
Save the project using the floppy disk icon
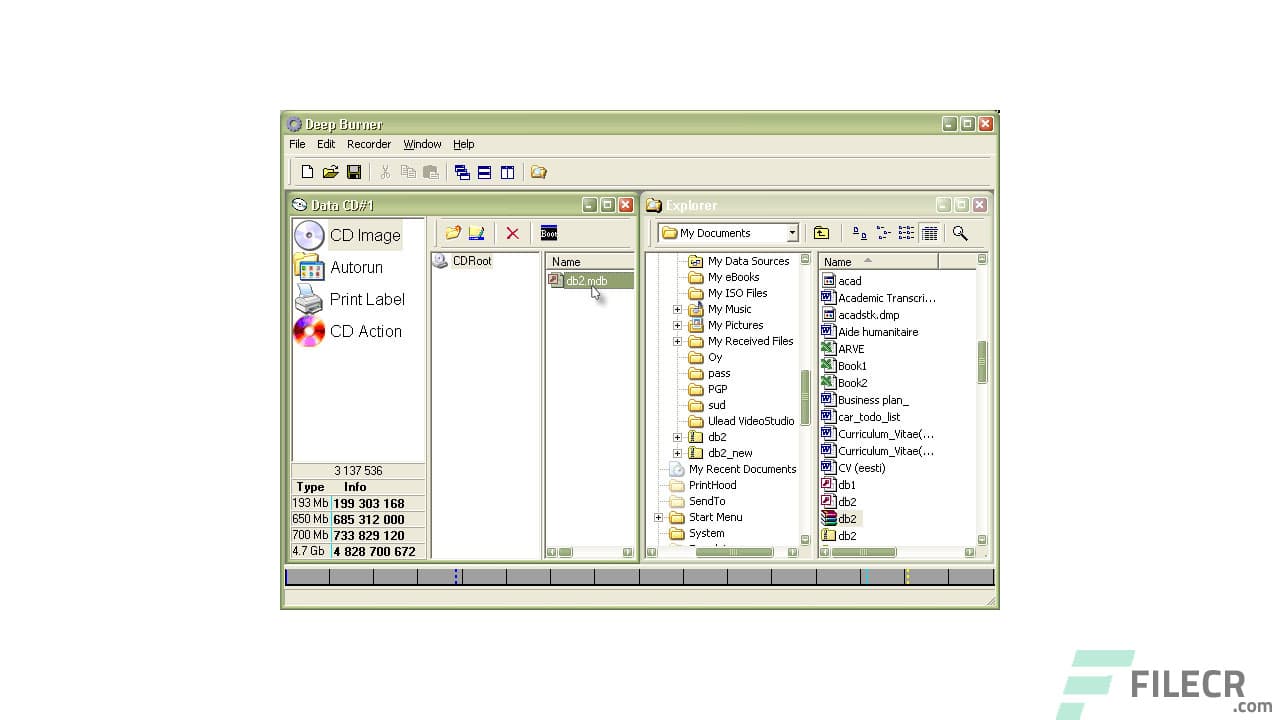tap(353, 171)
